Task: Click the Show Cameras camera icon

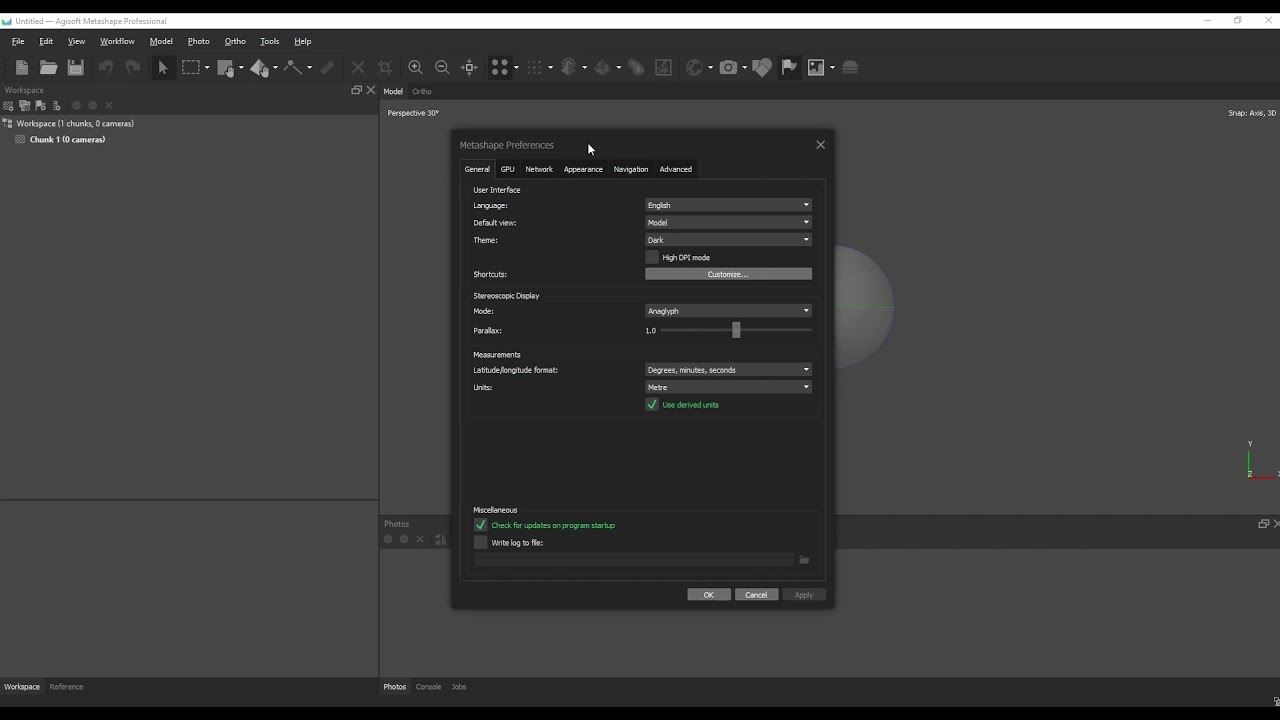Action: 728,67
